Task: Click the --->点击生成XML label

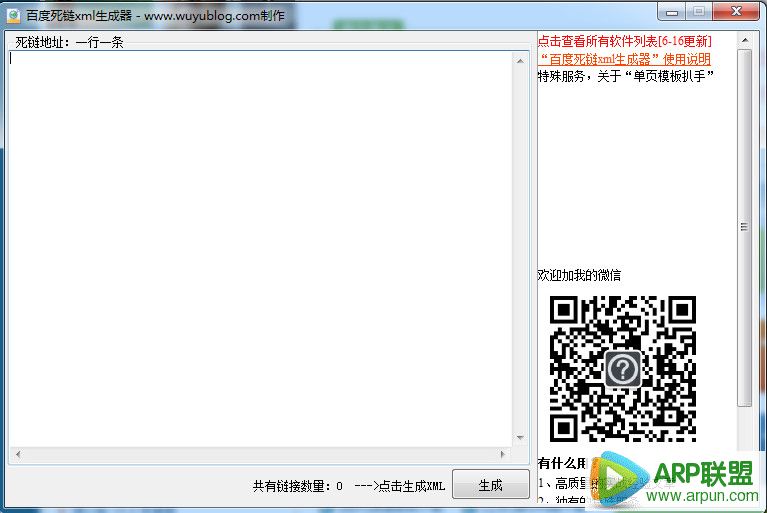Action: pyautogui.click(x=400, y=486)
